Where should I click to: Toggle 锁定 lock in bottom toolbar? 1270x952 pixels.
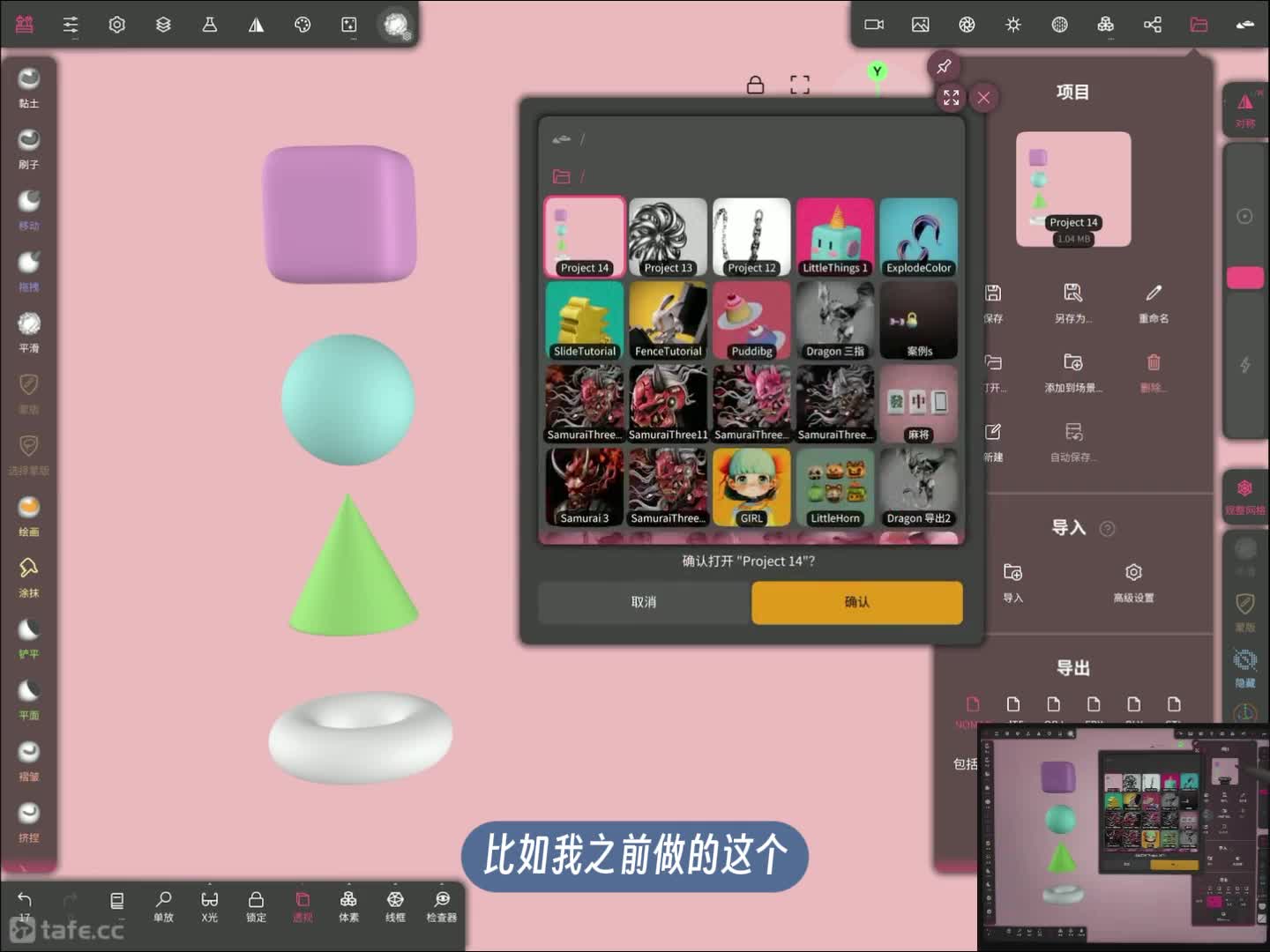click(x=256, y=905)
